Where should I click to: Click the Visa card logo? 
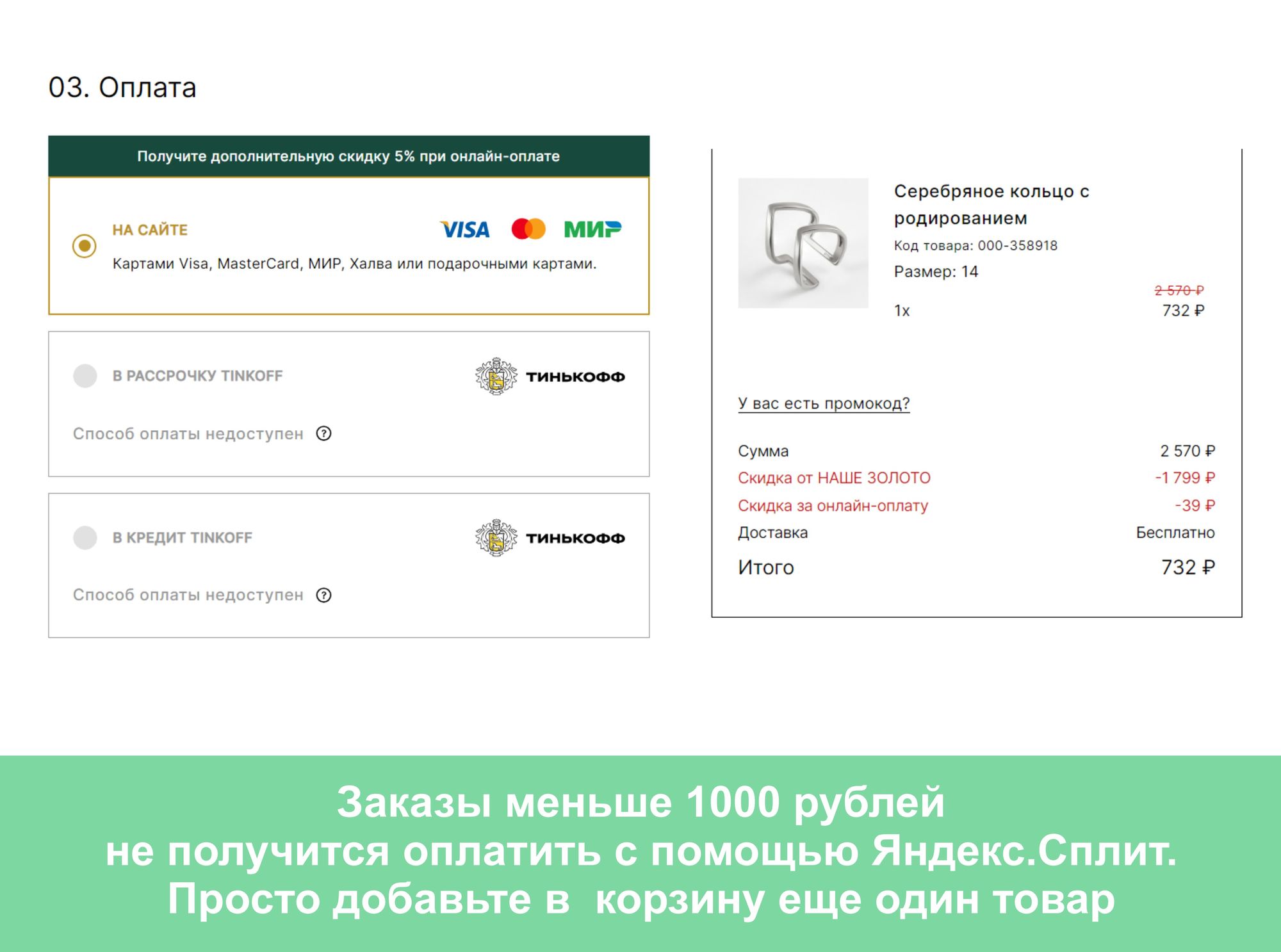(x=465, y=229)
